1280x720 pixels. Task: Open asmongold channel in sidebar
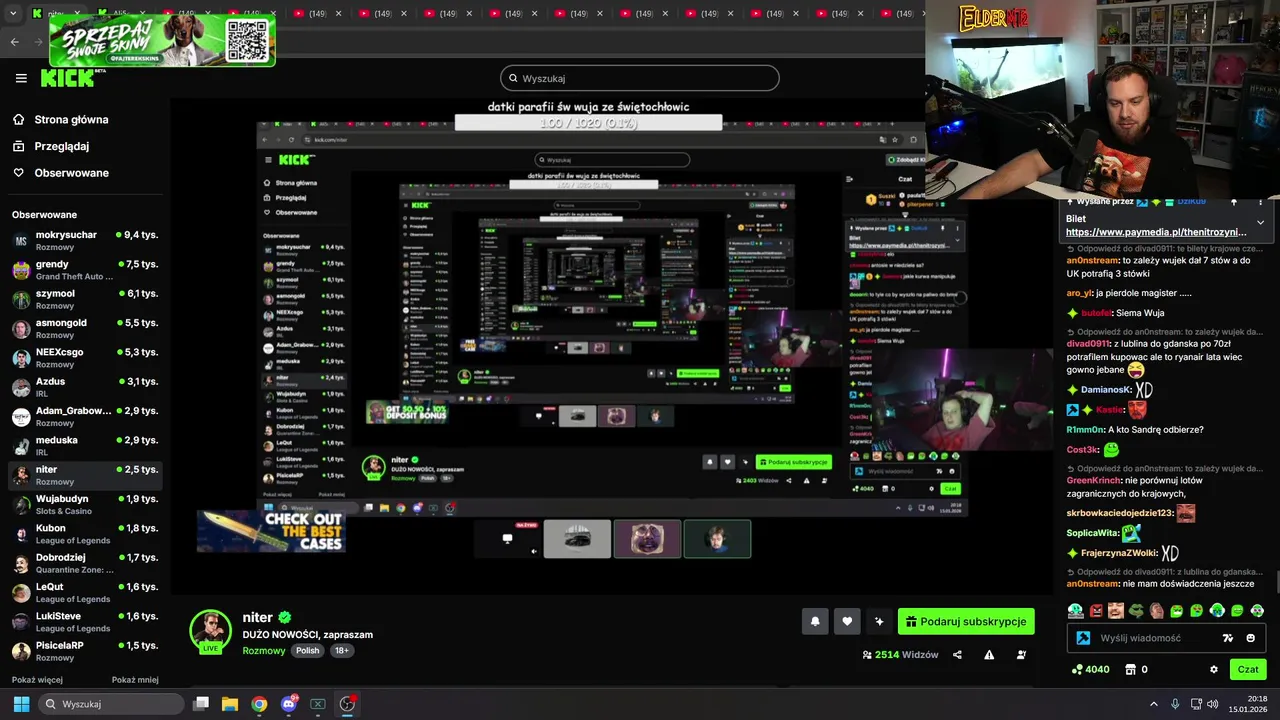pos(84,328)
